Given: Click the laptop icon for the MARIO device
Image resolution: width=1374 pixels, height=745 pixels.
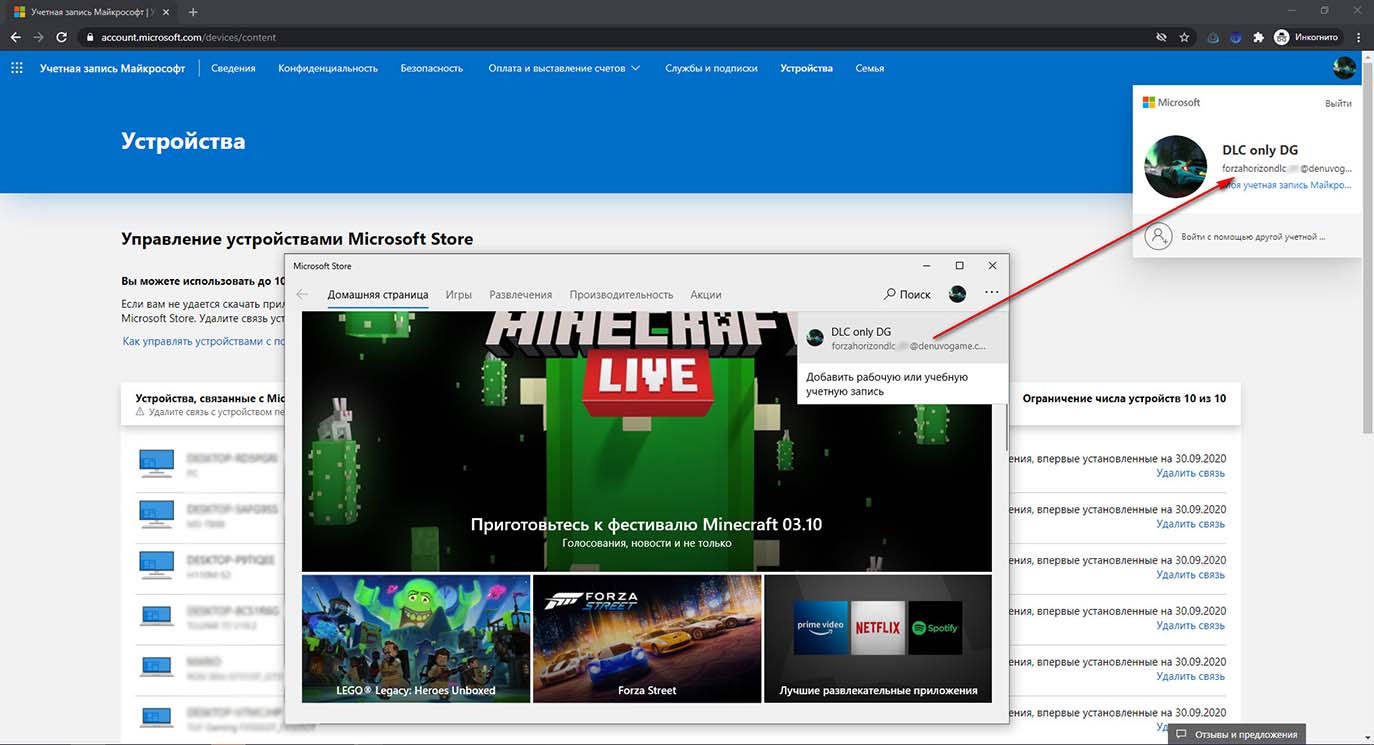Looking at the screenshot, I should 156,666.
